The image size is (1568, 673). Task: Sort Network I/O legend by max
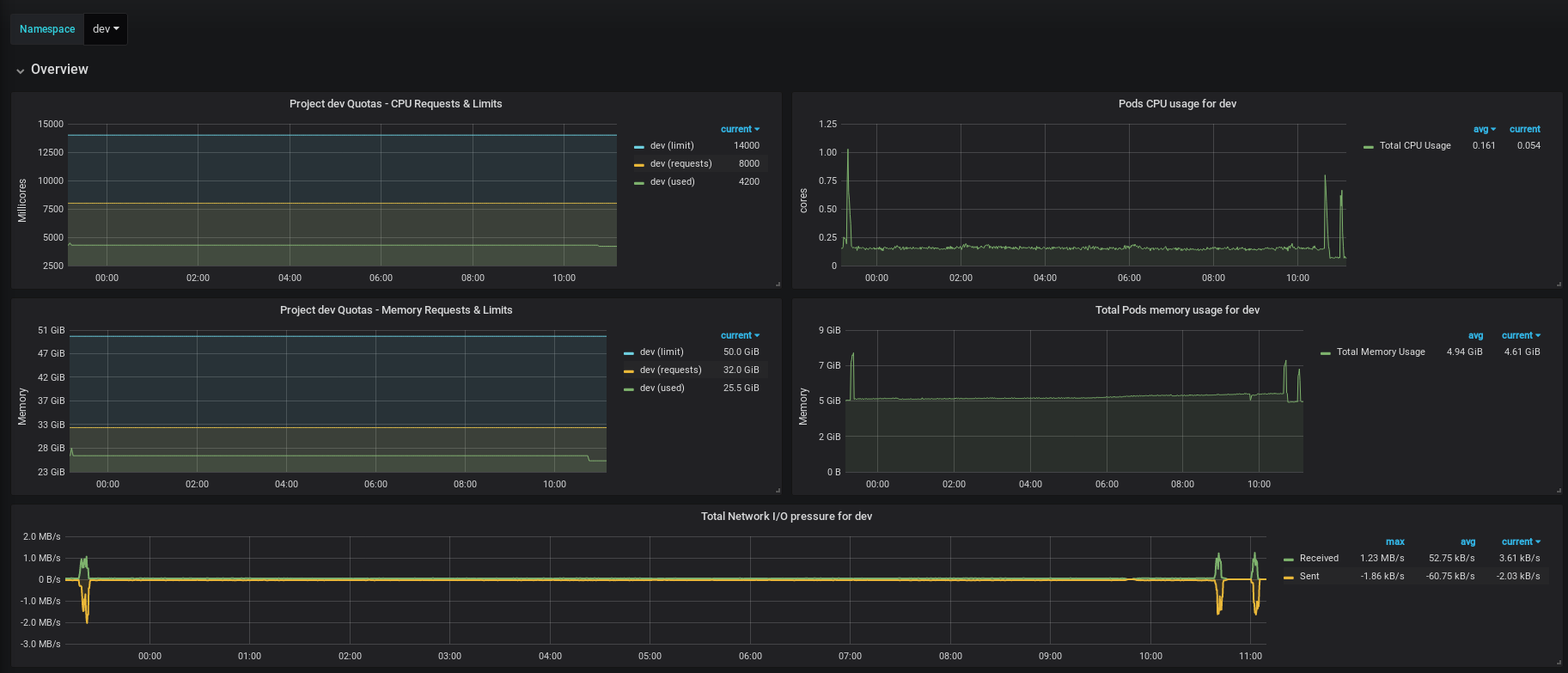(1394, 541)
